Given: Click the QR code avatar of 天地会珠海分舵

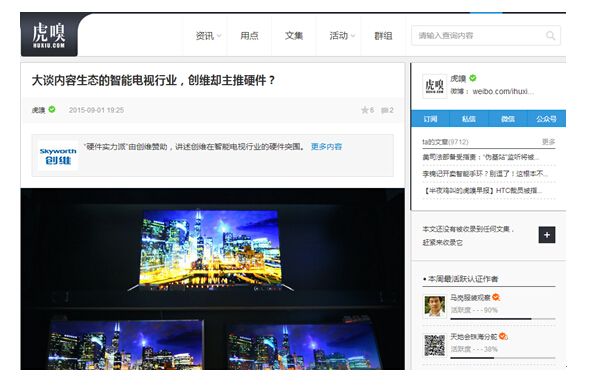Looking at the screenshot, I should pyautogui.click(x=434, y=345).
